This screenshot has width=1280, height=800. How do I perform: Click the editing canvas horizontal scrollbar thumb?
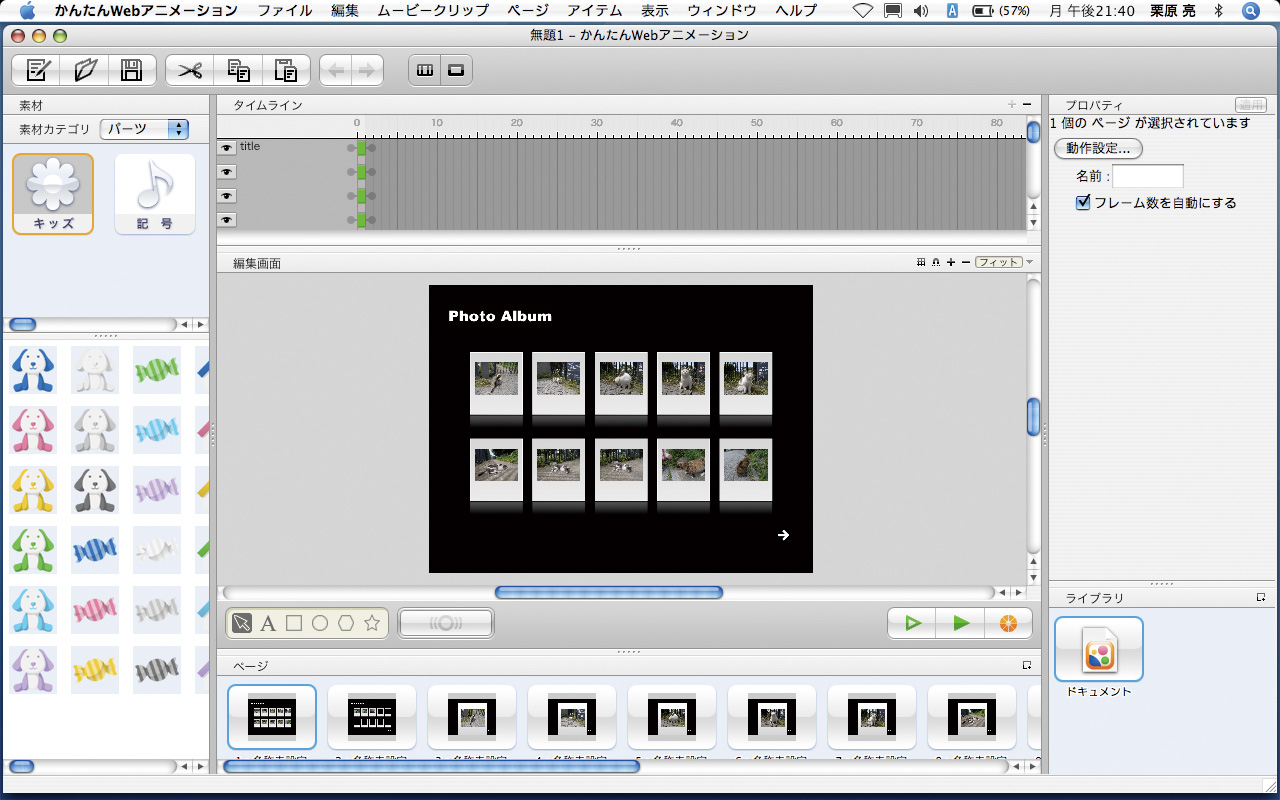tap(608, 593)
